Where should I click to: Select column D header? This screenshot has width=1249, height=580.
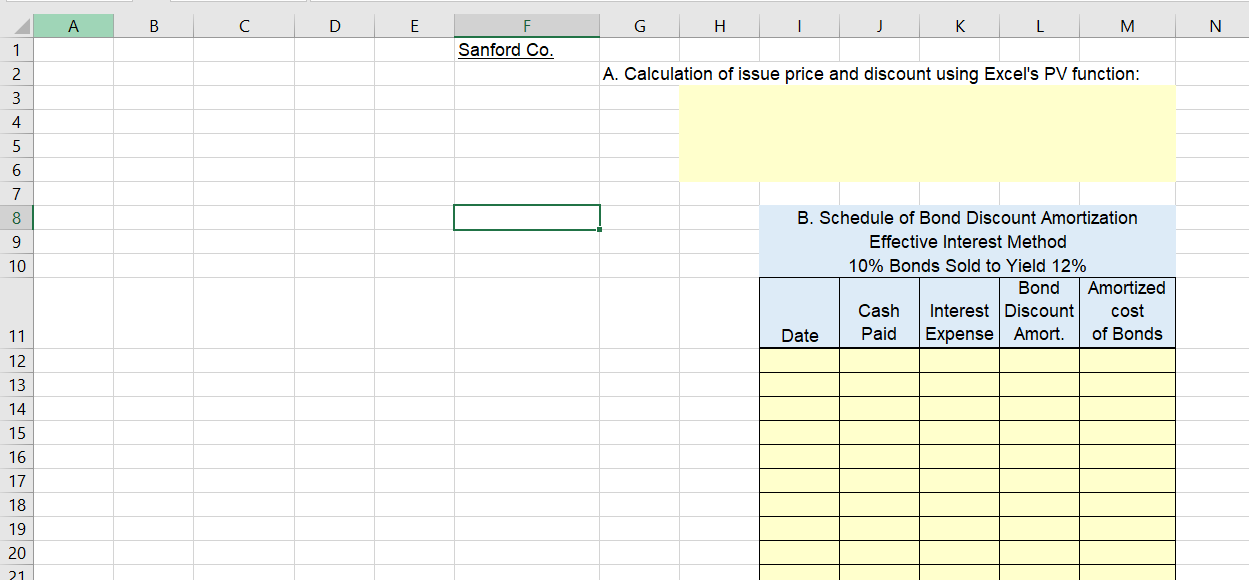point(334,27)
